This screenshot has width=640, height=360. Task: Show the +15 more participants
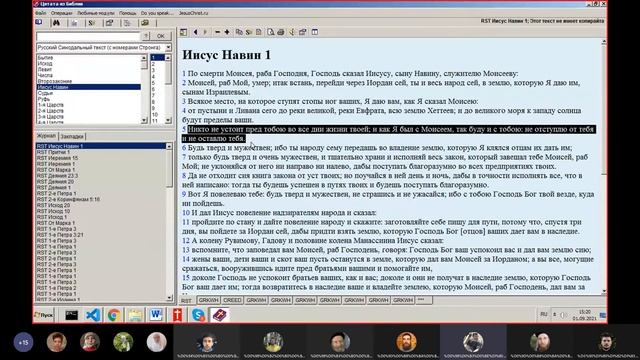point(23,342)
